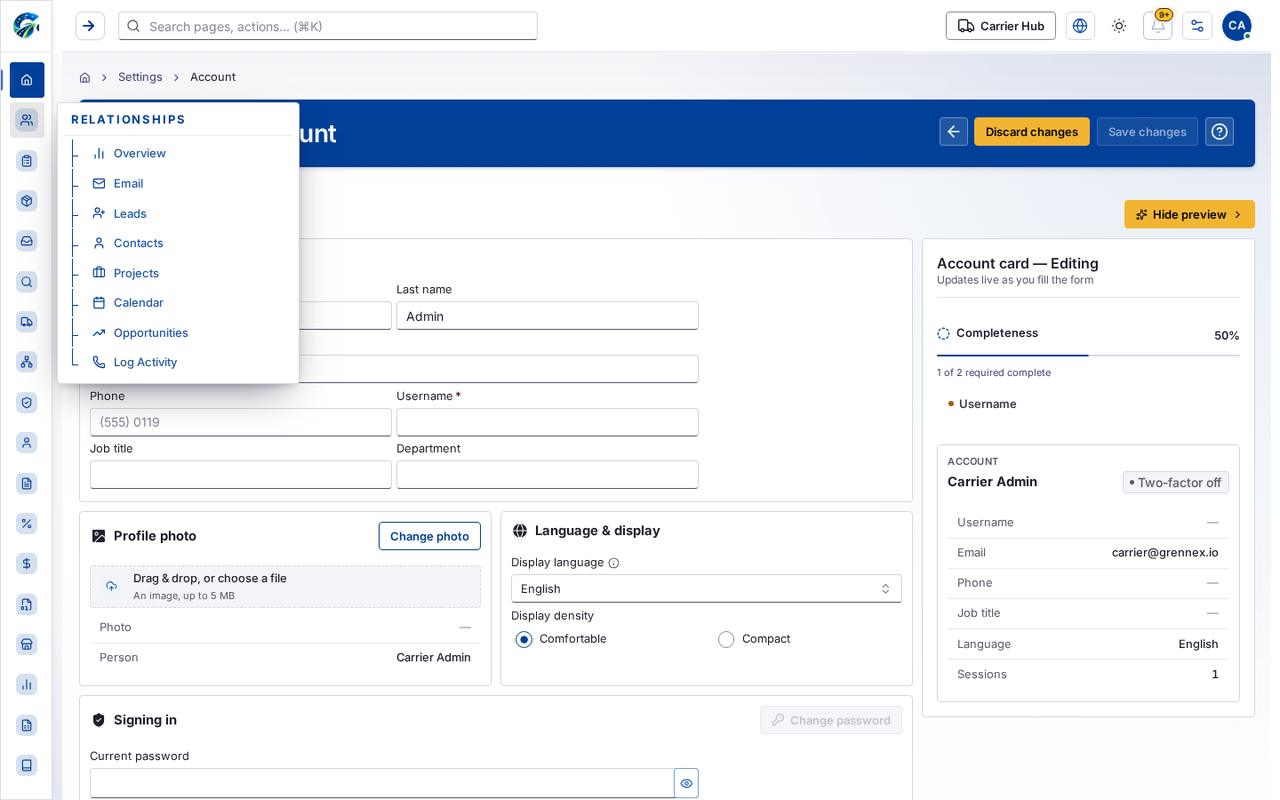Open the home icon in the sidebar
This screenshot has height=800, width=1280.
(x=27, y=80)
